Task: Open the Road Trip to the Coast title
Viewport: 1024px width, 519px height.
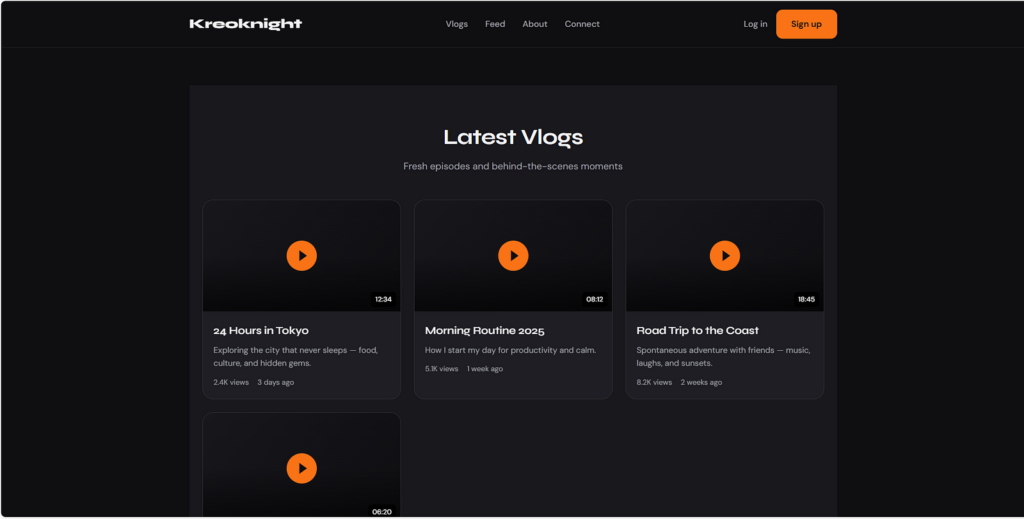Action: (x=697, y=330)
